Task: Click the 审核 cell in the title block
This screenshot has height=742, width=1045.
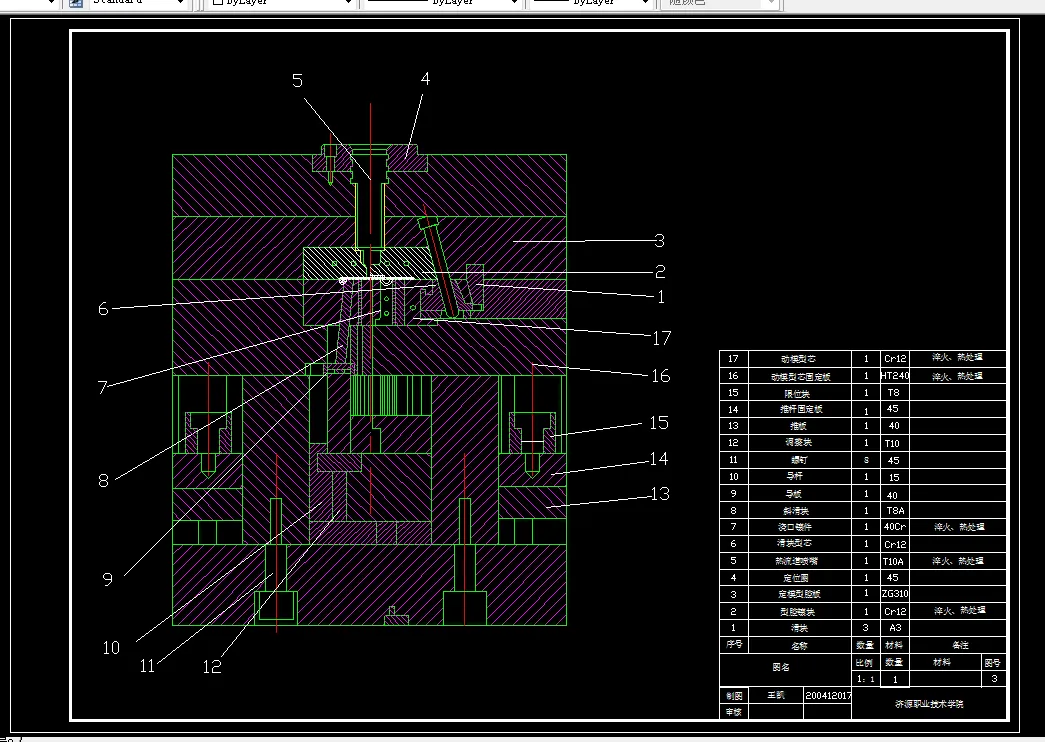Action: click(734, 712)
